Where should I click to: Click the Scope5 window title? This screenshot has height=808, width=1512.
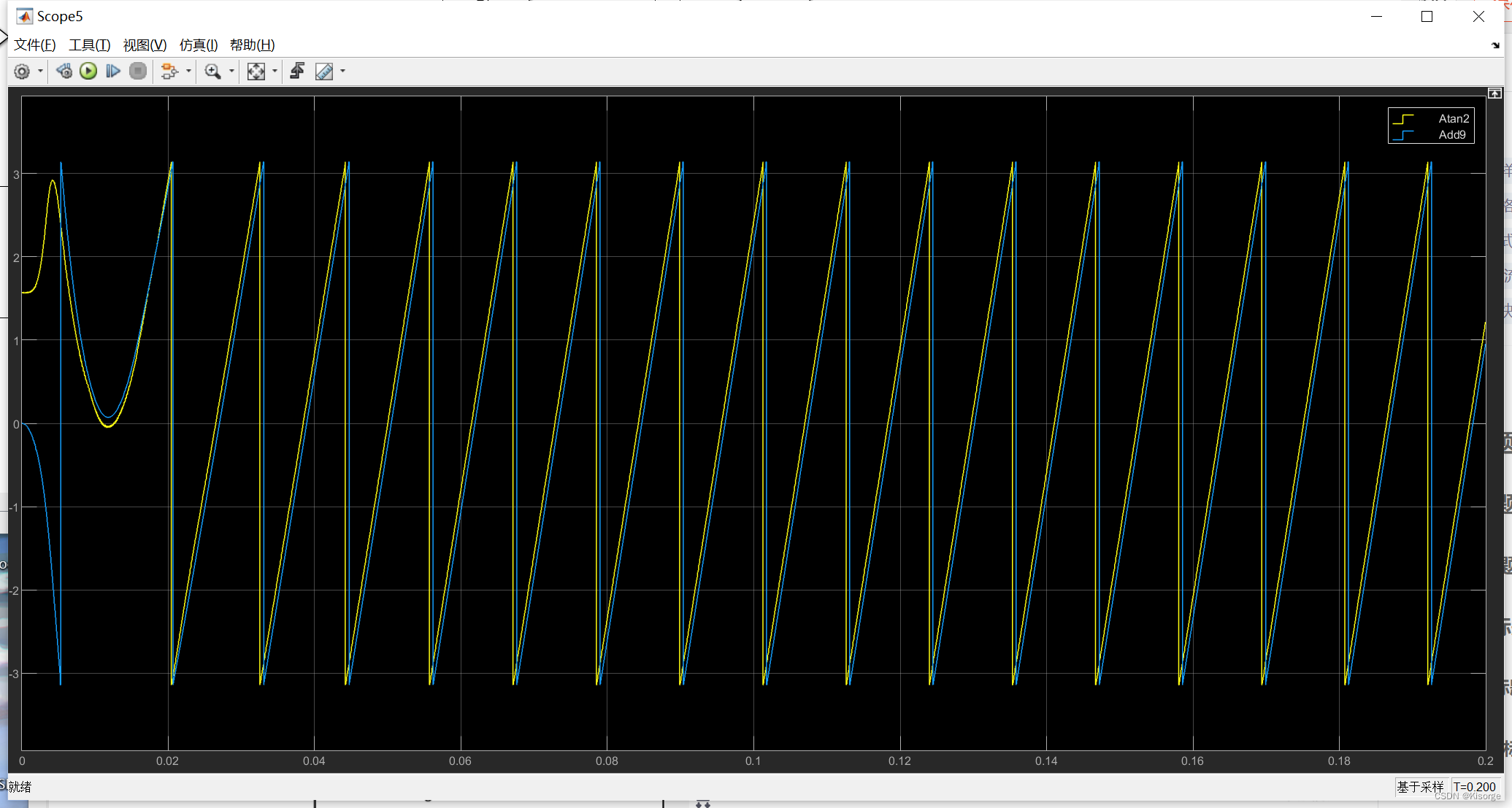(60, 16)
